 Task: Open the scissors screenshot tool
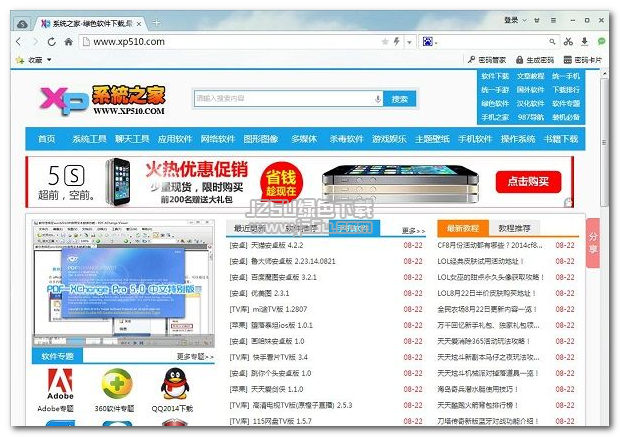click(568, 41)
